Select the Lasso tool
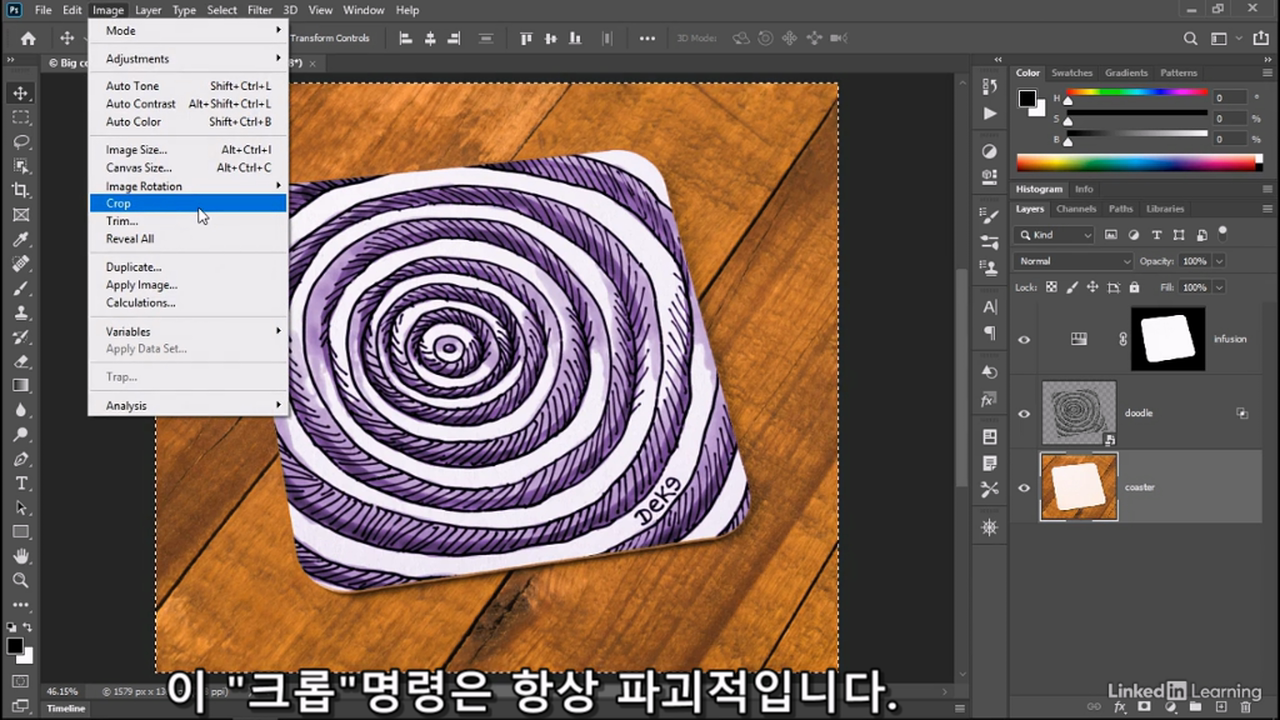The width and height of the screenshot is (1280, 720). [x=21, y=142]
